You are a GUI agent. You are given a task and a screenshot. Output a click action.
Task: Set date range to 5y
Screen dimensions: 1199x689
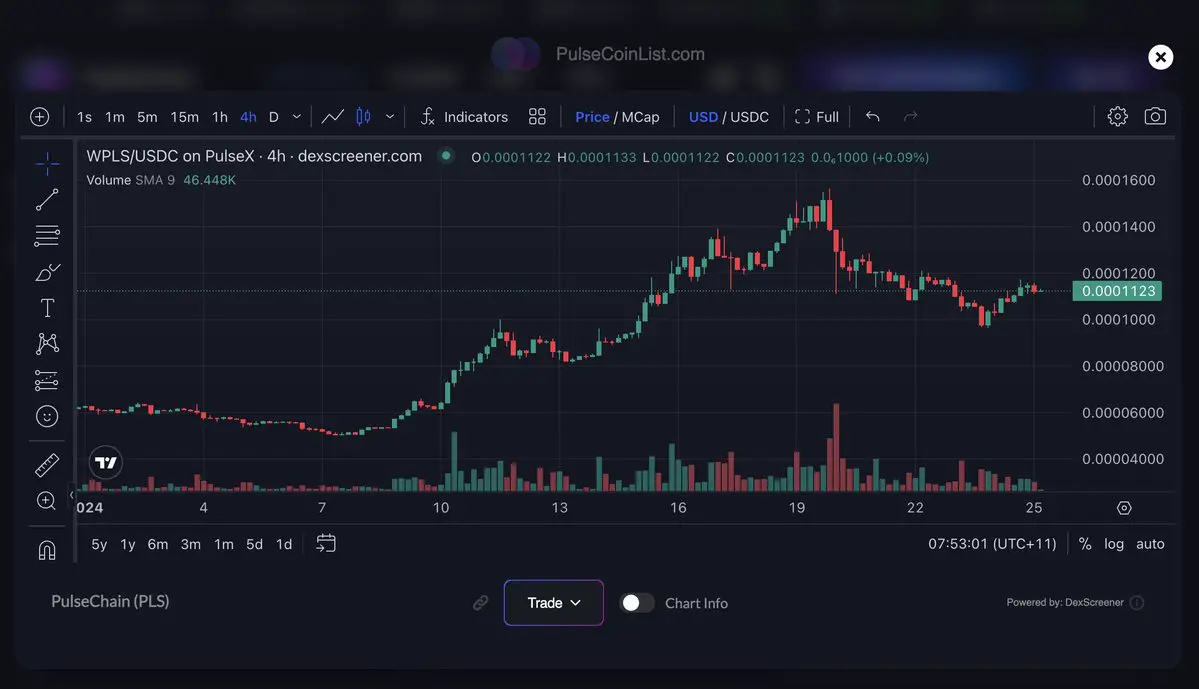tap(99, 544)
